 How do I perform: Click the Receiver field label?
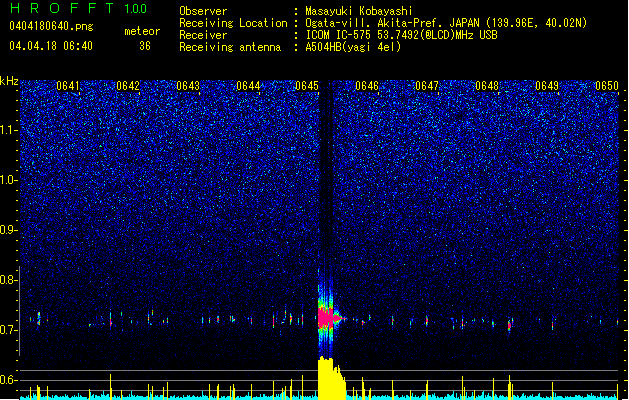tap(203, 35)
